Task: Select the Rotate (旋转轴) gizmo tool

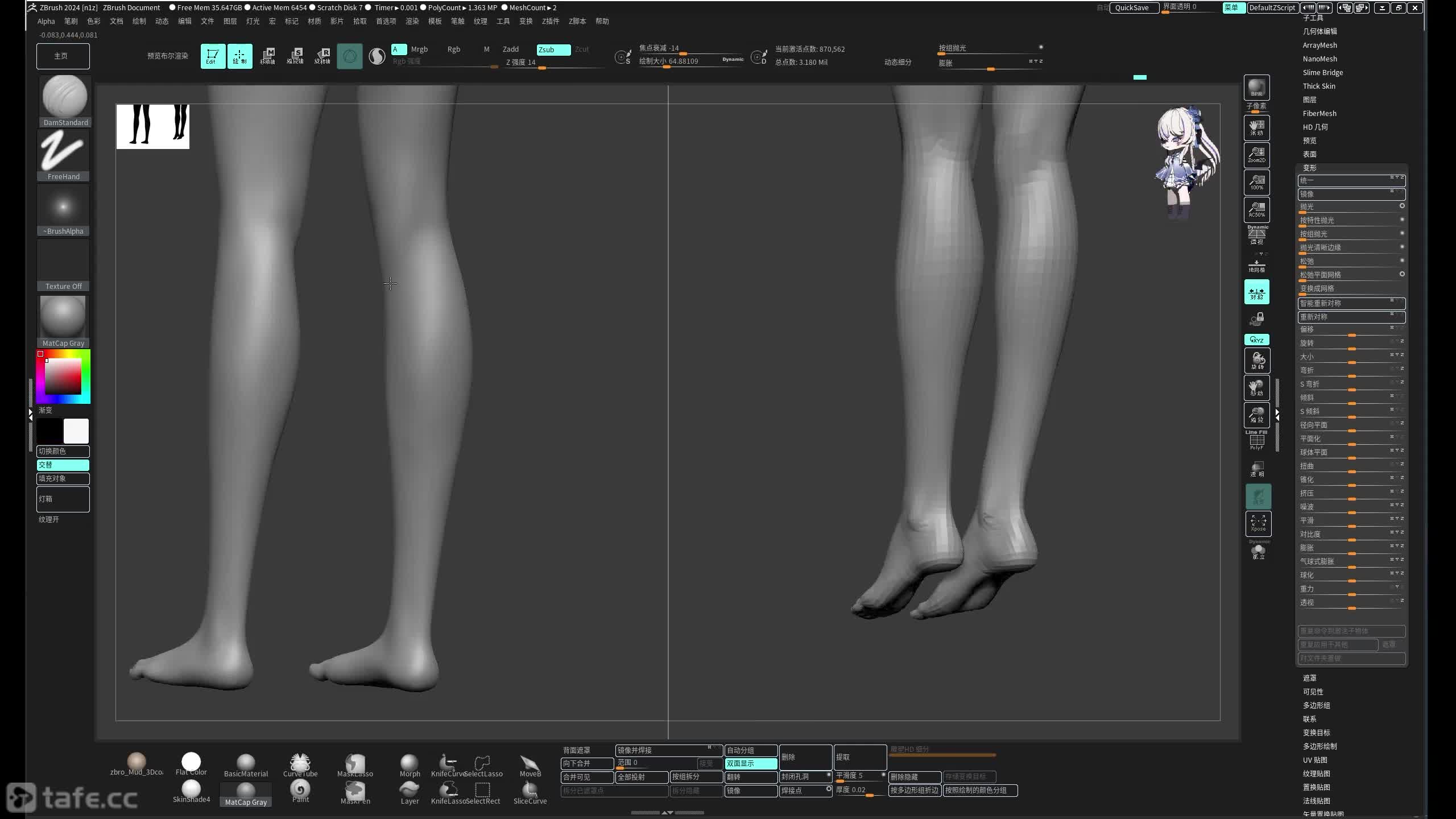Action: tap(322, 56)
